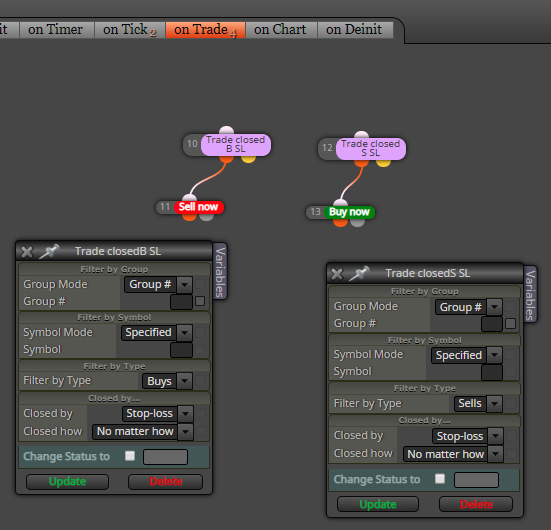This screenshot has height=530, width=551.
Task: Click block number 12 label
Action: click(327, 148)
